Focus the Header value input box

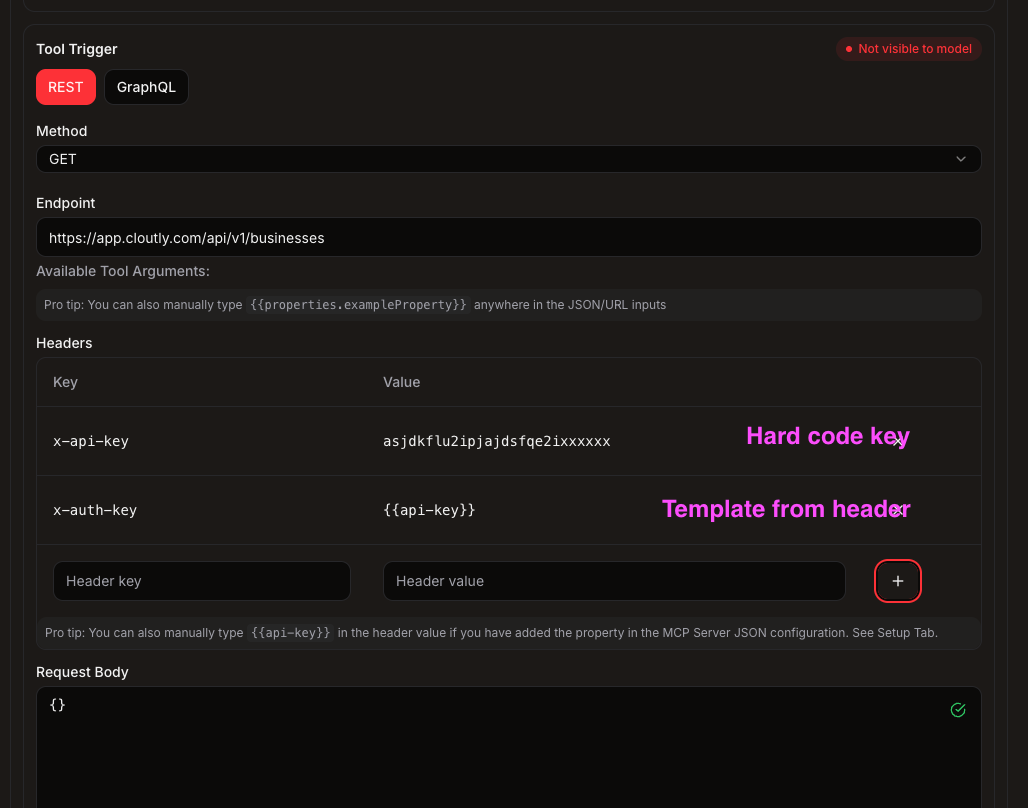[613, 580]
